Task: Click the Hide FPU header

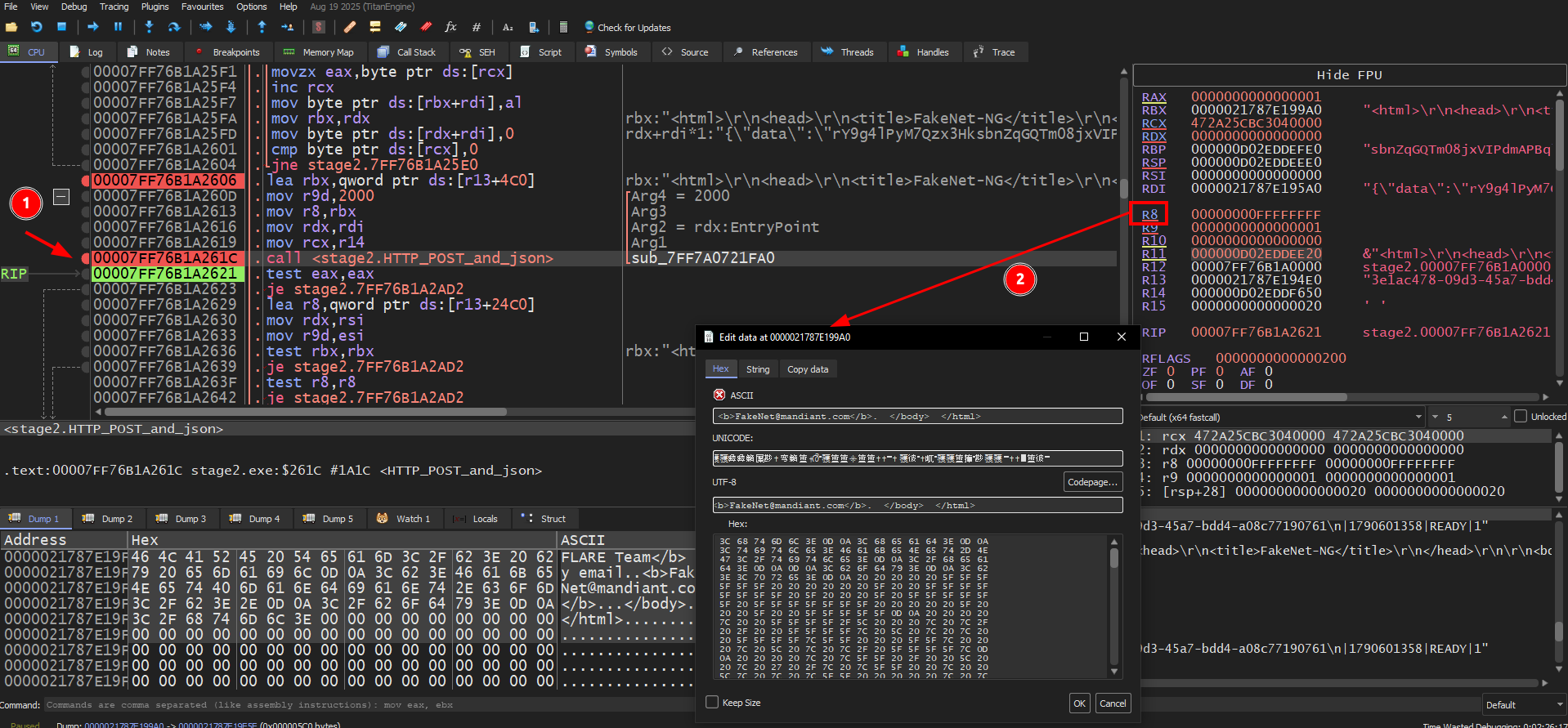Action: (x=1349, y=75)
